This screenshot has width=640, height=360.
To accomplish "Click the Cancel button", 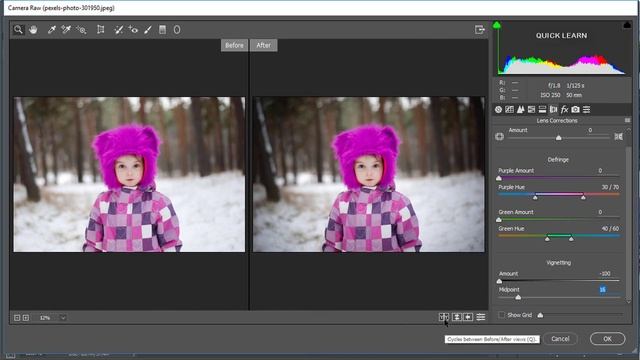I will point(560,339).
